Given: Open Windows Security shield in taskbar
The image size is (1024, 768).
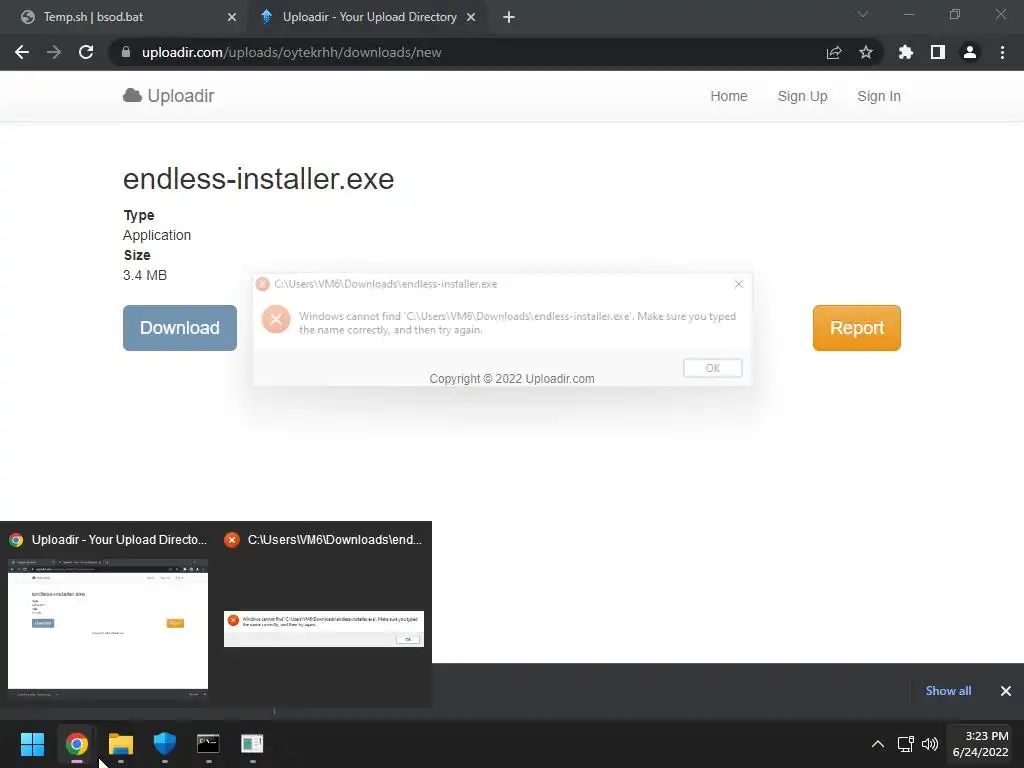Looking at the screenshot, I should [165, 744].
